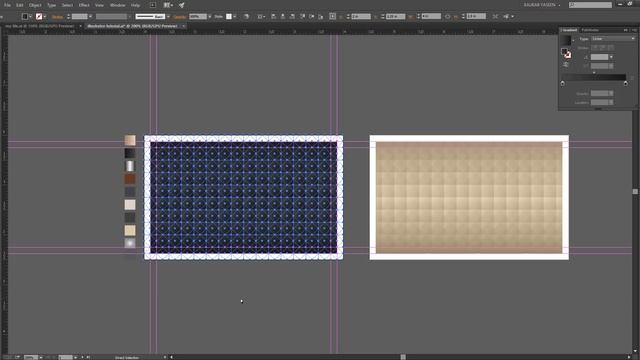Select the beige quilted pattern artwork

[469, 197]
